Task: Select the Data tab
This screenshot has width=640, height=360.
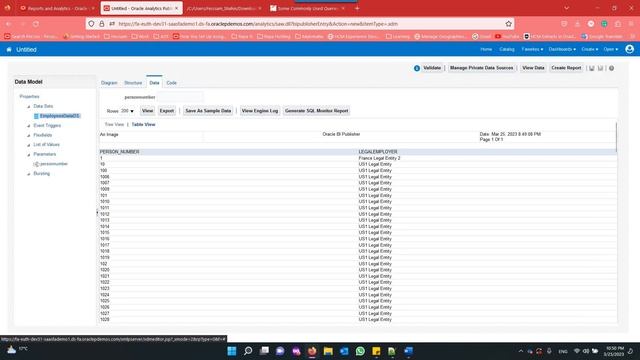Action: point(154,83)
